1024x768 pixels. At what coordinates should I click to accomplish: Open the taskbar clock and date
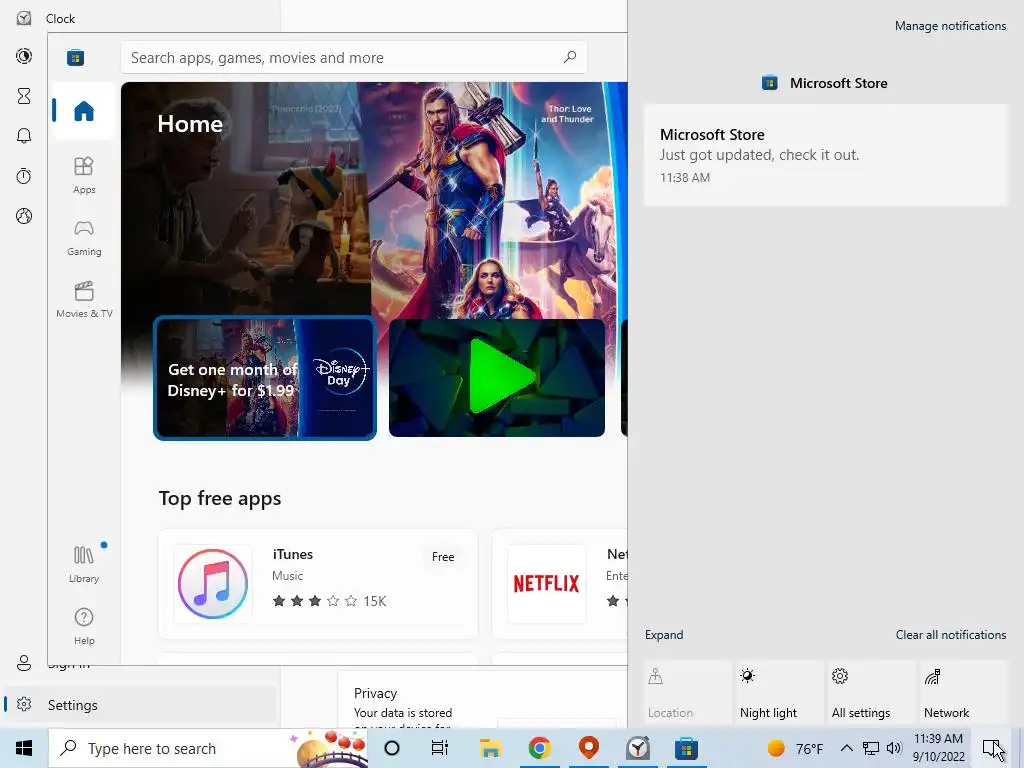point(938,748)
